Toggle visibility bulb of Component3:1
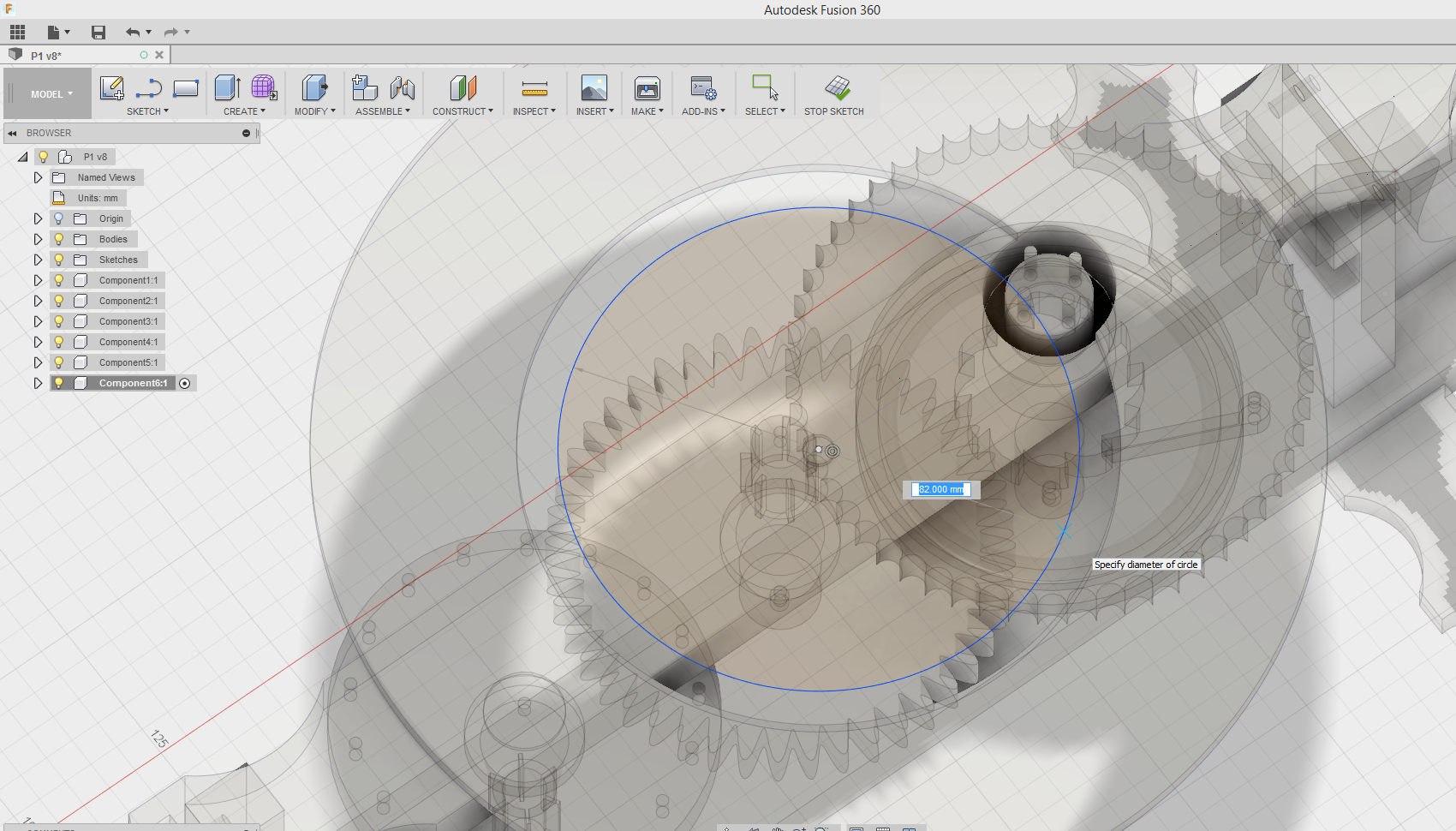 pyautogui.click(x=58, y=321)
